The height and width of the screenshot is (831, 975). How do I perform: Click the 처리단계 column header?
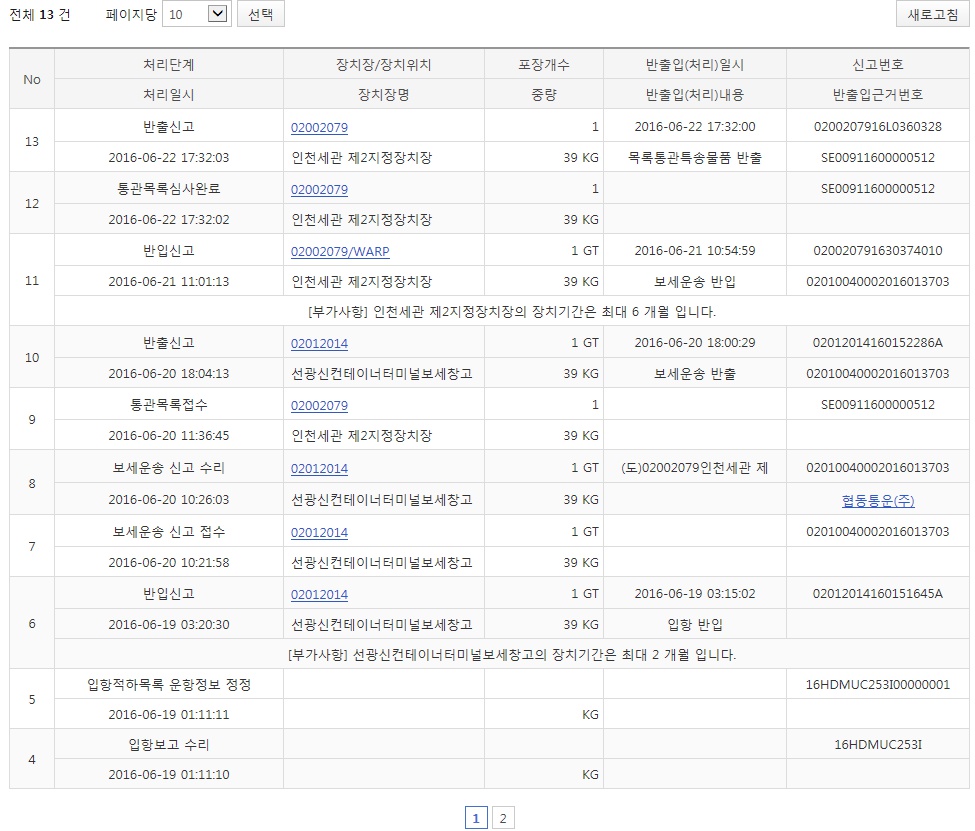click(168, 64)
